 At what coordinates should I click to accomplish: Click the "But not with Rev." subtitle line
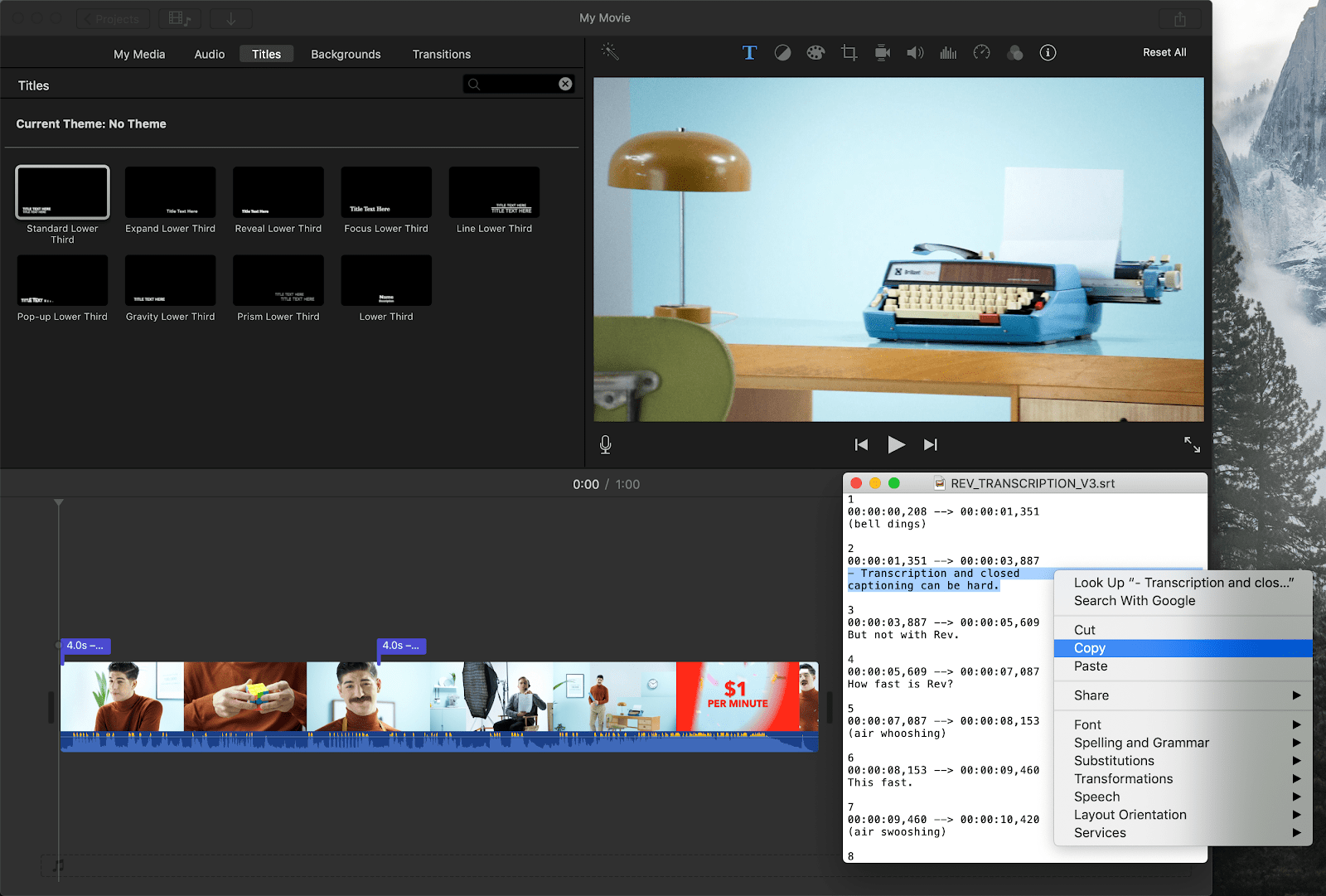coord(903,635)
